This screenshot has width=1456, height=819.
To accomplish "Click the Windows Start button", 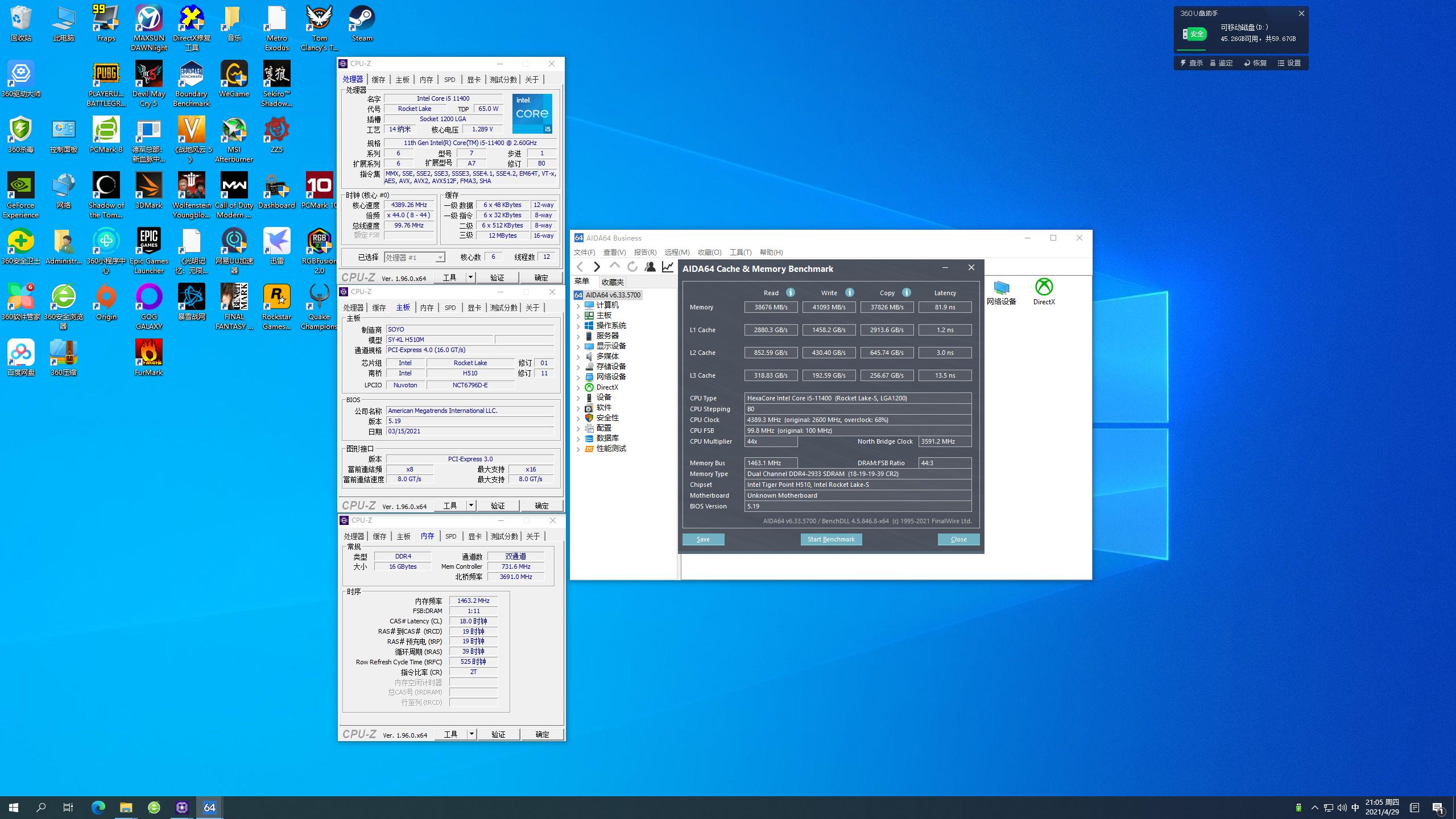I will click(14, 807).
